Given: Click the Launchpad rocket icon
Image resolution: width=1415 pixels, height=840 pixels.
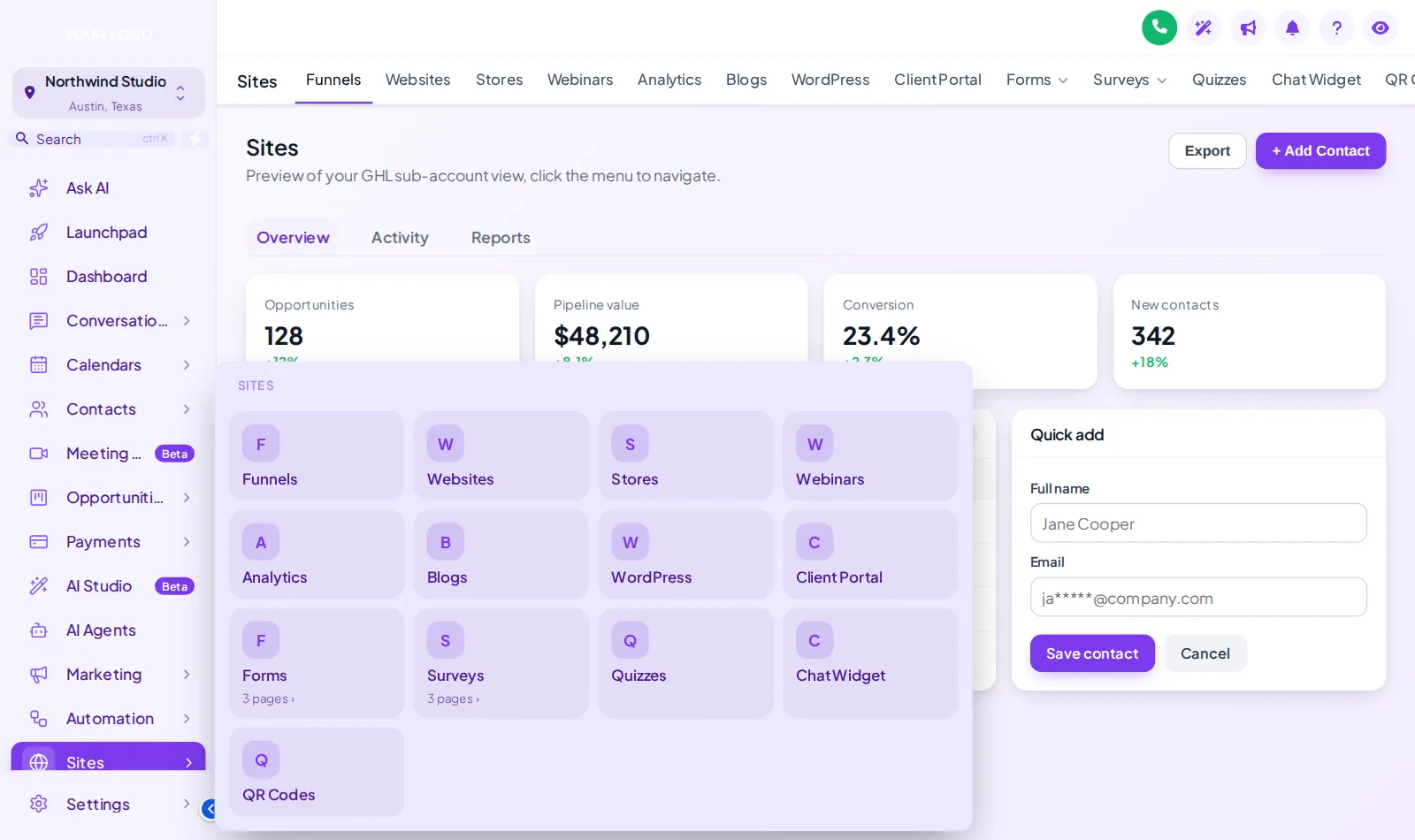Looking at the screenshot, I should click(x=39, y=233).
